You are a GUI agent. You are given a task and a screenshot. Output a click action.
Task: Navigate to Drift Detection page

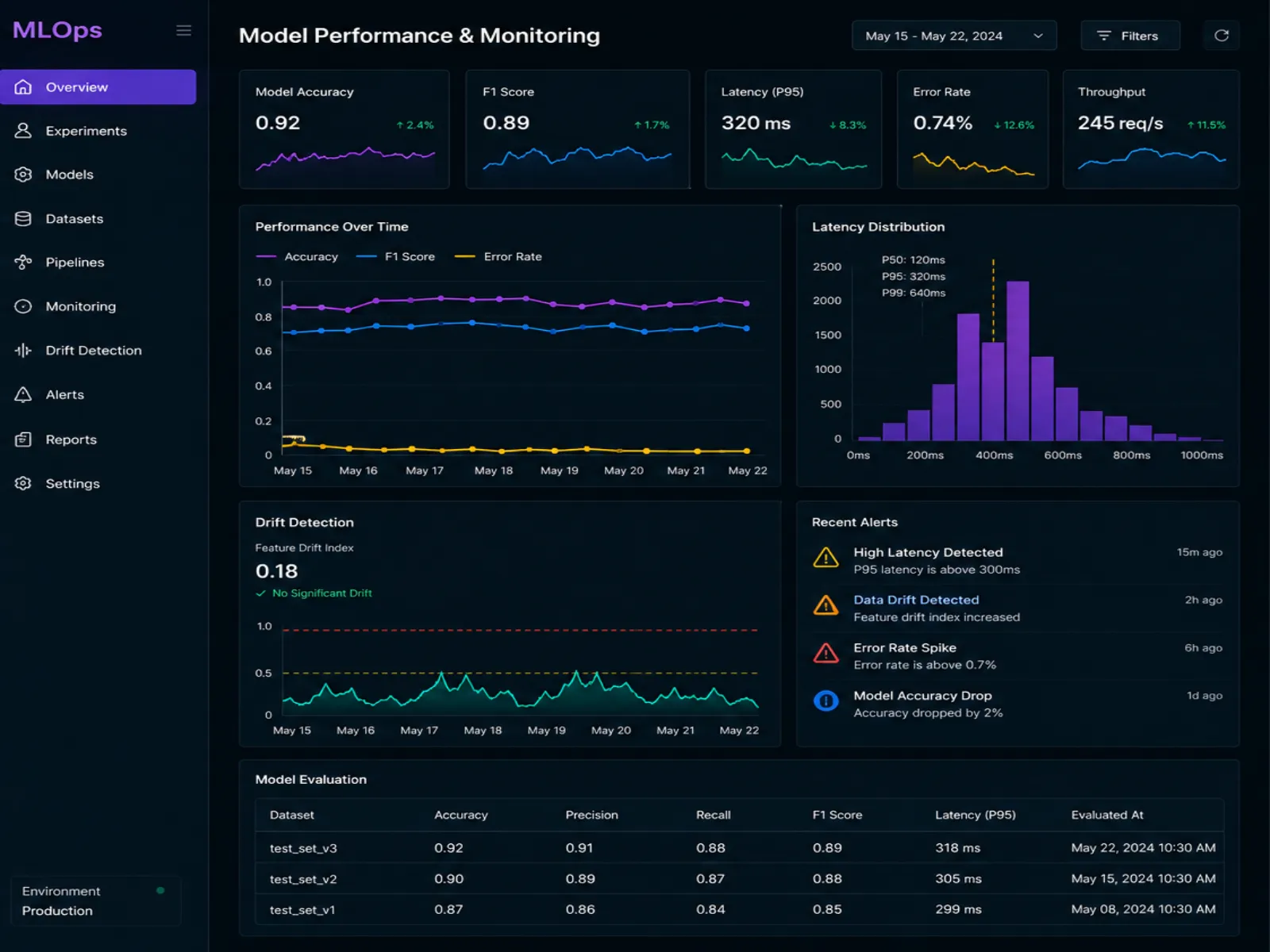click(x=98, y=351)
